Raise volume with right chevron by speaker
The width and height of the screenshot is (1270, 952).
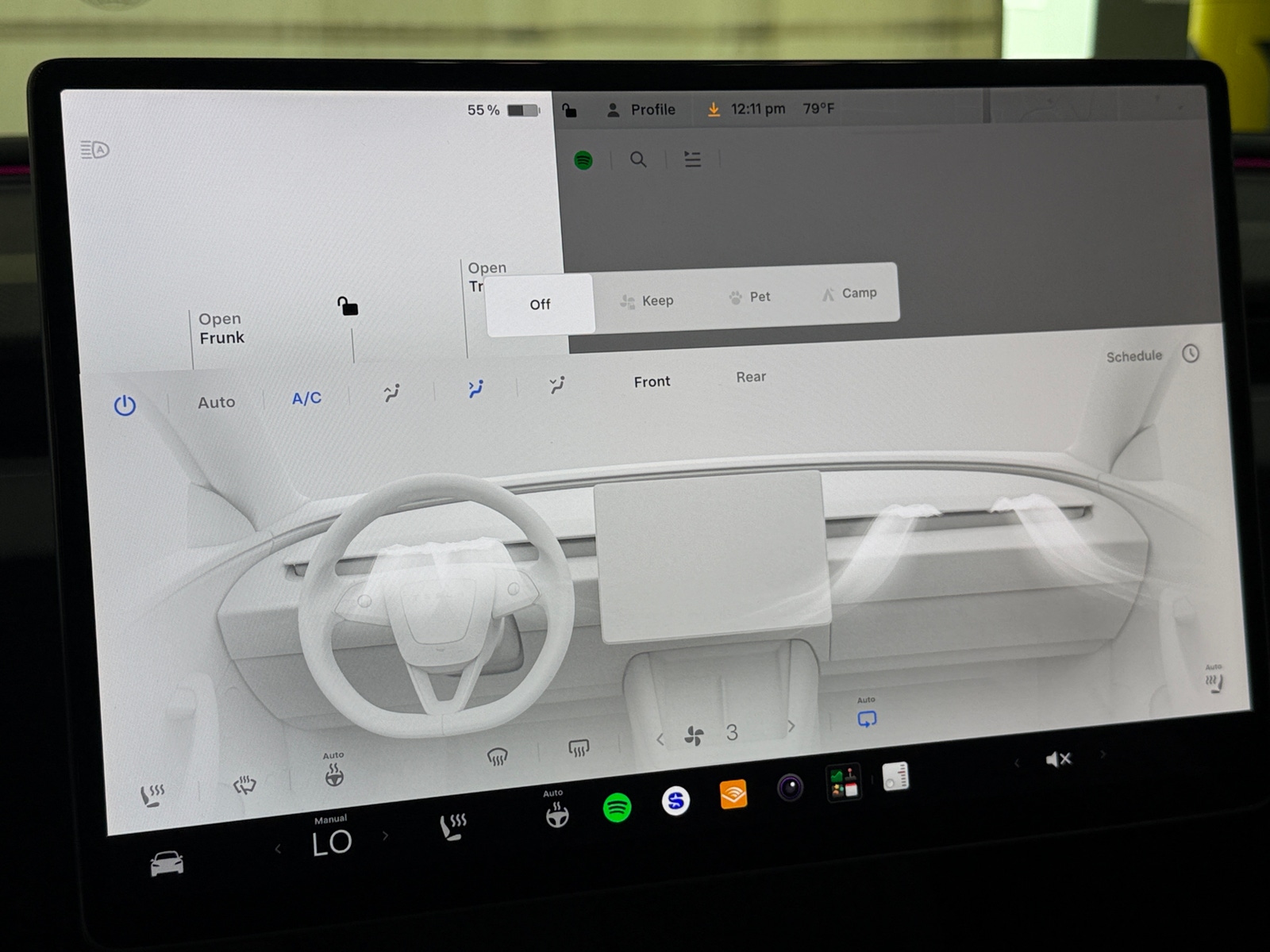pos(1102,754)
